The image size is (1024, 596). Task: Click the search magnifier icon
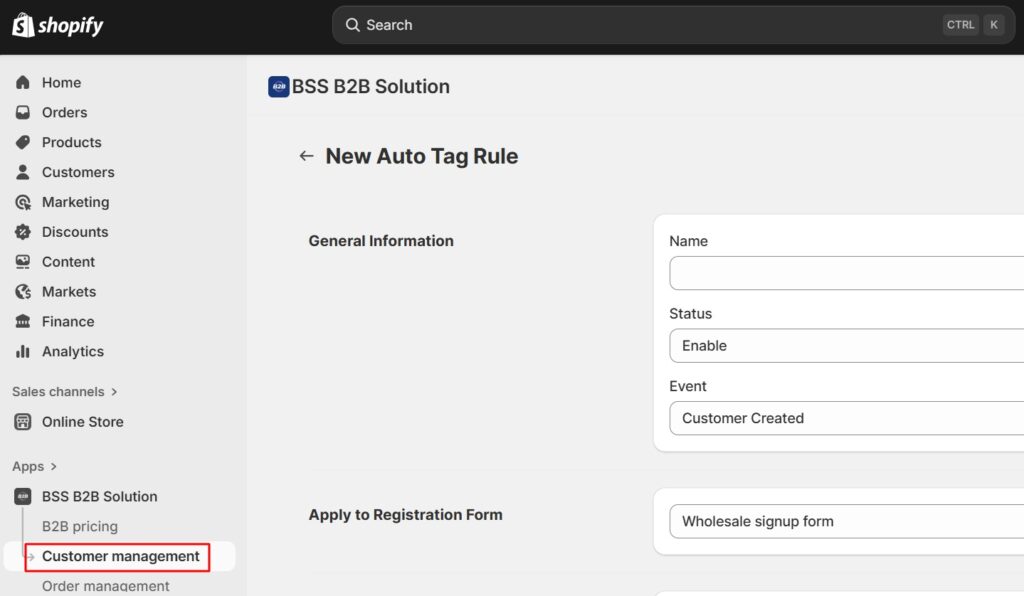click(353, 25)
